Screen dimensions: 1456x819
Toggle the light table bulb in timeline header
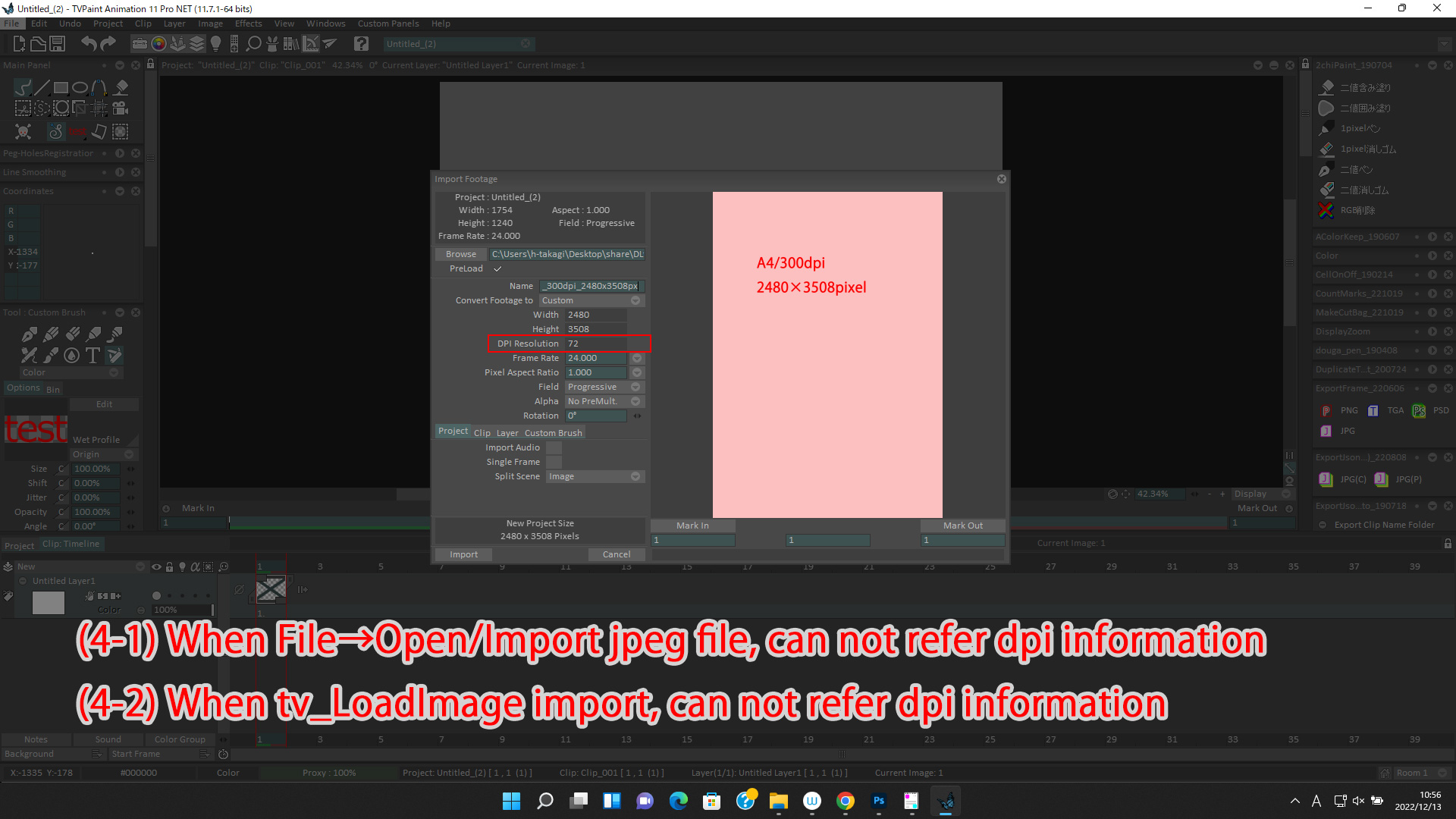(182, 566)
